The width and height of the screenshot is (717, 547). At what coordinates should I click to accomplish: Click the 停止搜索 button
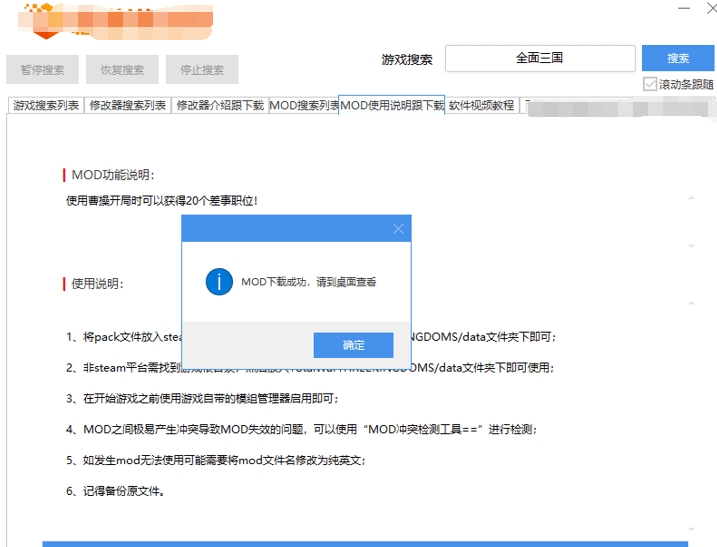[202, 70]
